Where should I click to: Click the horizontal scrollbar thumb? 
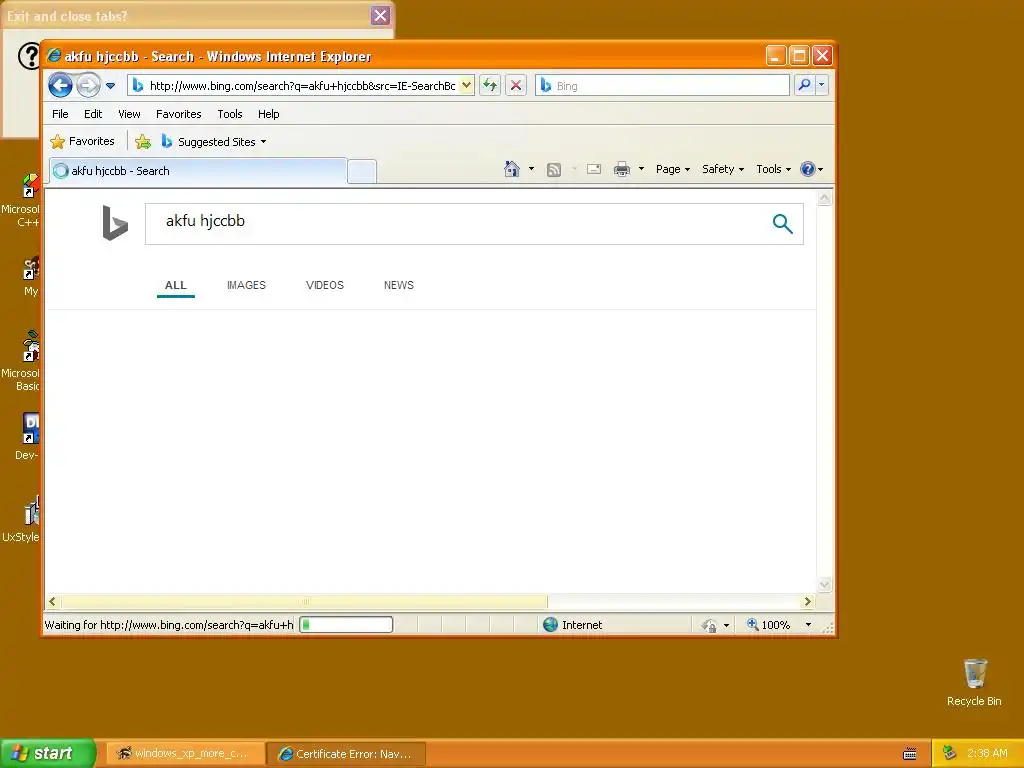[304, 601]
